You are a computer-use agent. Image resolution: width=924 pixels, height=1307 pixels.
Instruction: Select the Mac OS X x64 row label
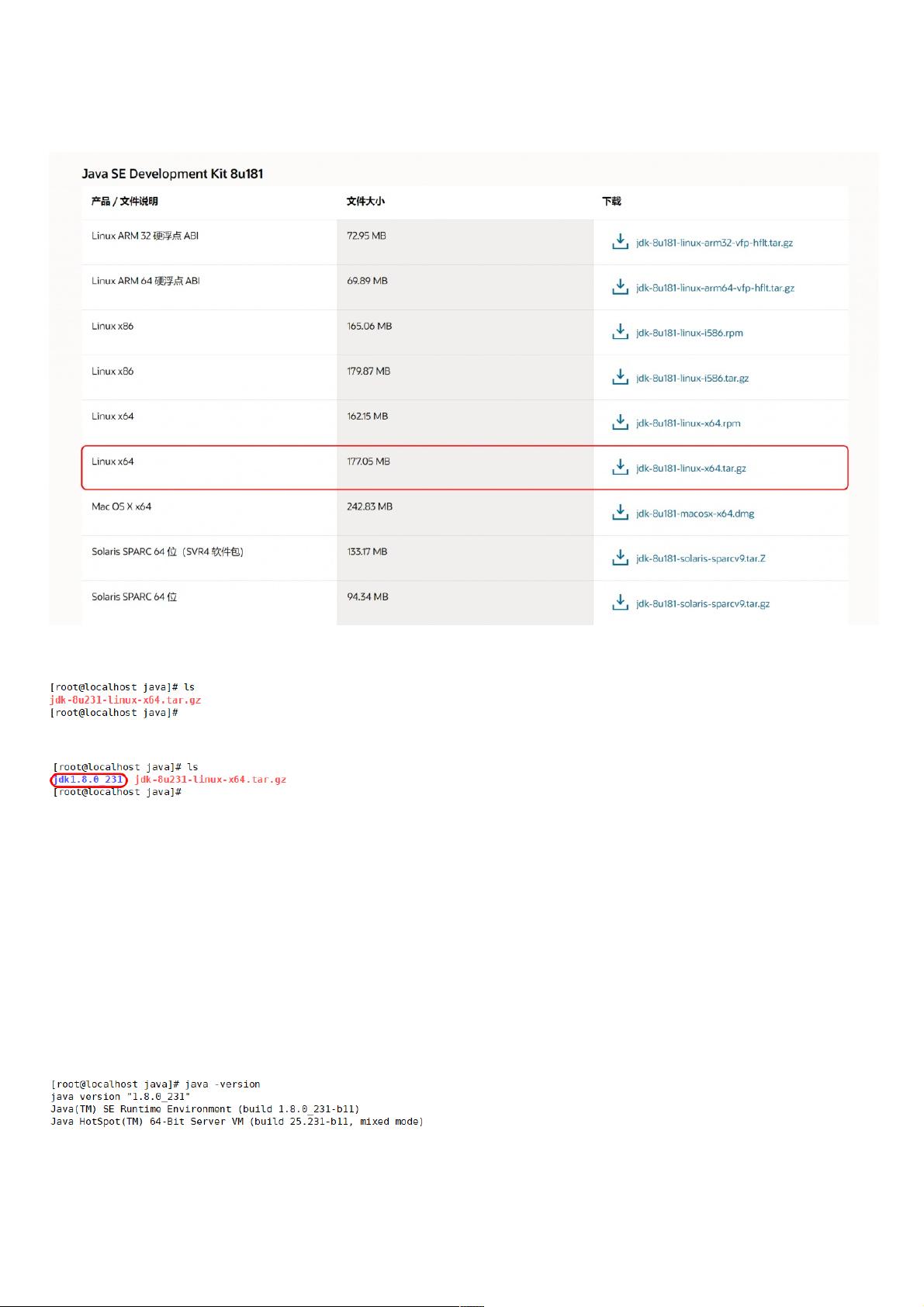click(122, 507)
